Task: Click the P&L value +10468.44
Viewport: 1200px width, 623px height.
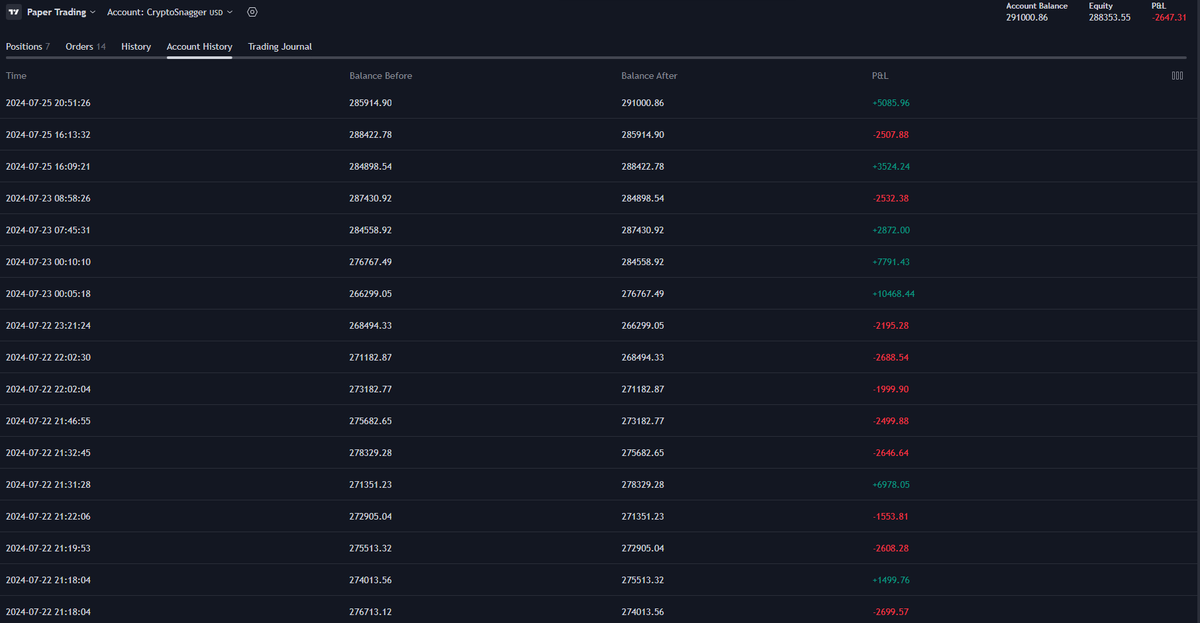Action: point(893,294)
